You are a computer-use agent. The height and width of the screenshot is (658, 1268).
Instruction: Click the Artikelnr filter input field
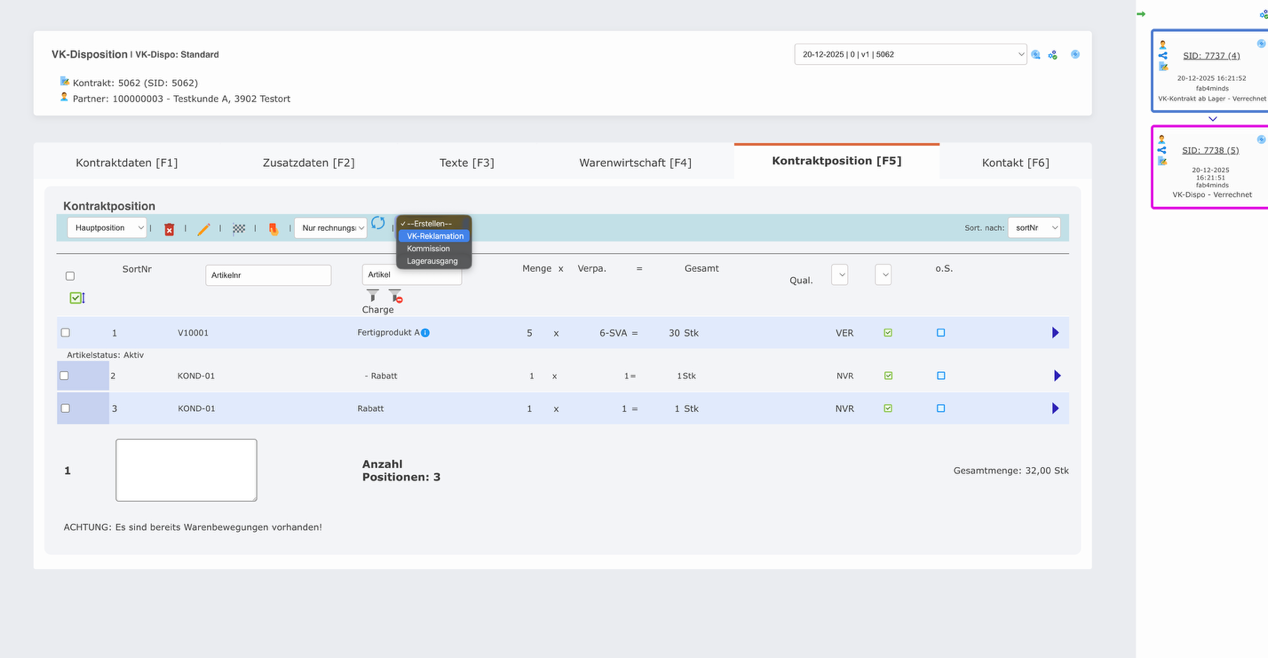pos(268,275)
